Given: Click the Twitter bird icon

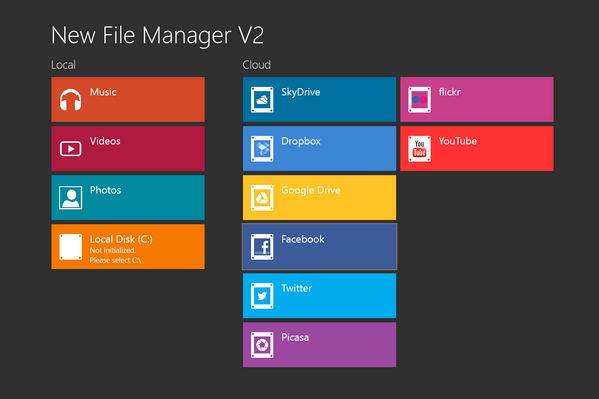Looking at the screenshot, I should (262, 296).
